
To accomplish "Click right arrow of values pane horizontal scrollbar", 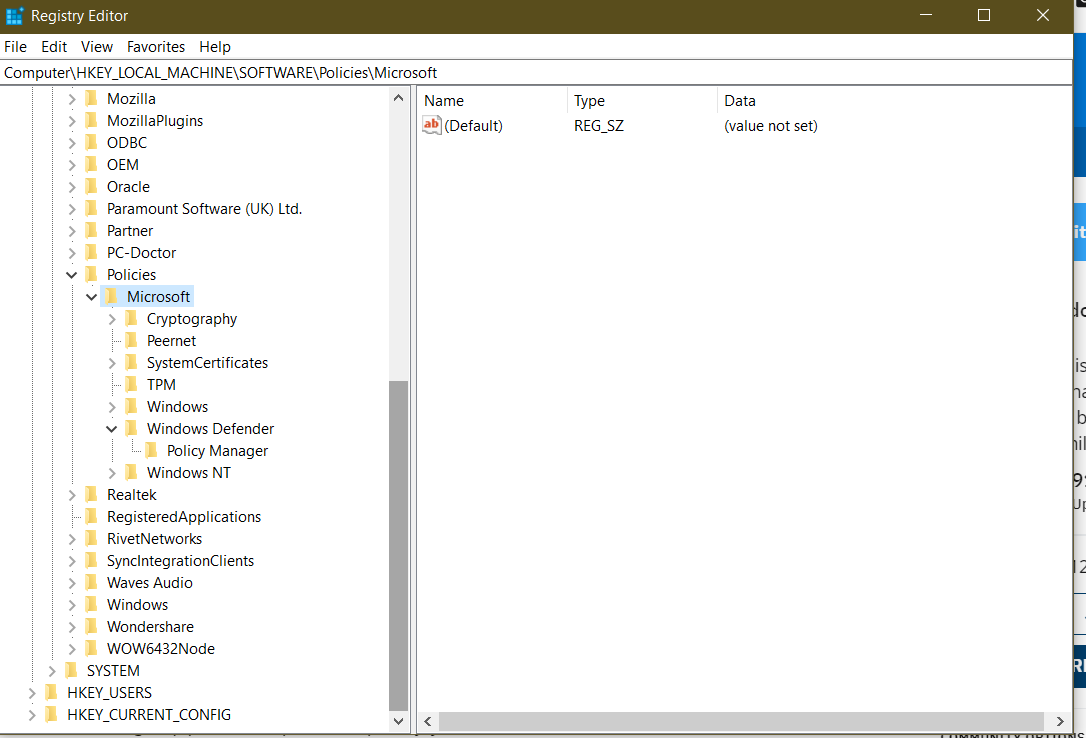I will click(1060, 721).
